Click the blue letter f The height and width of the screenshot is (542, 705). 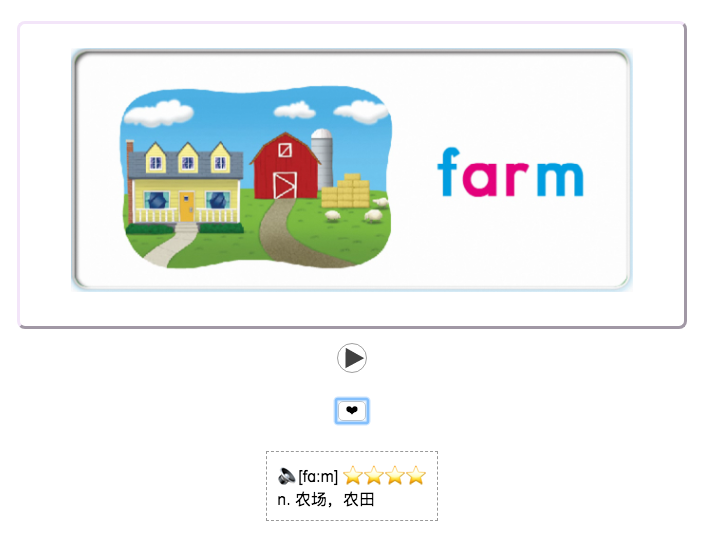[448, 171]
